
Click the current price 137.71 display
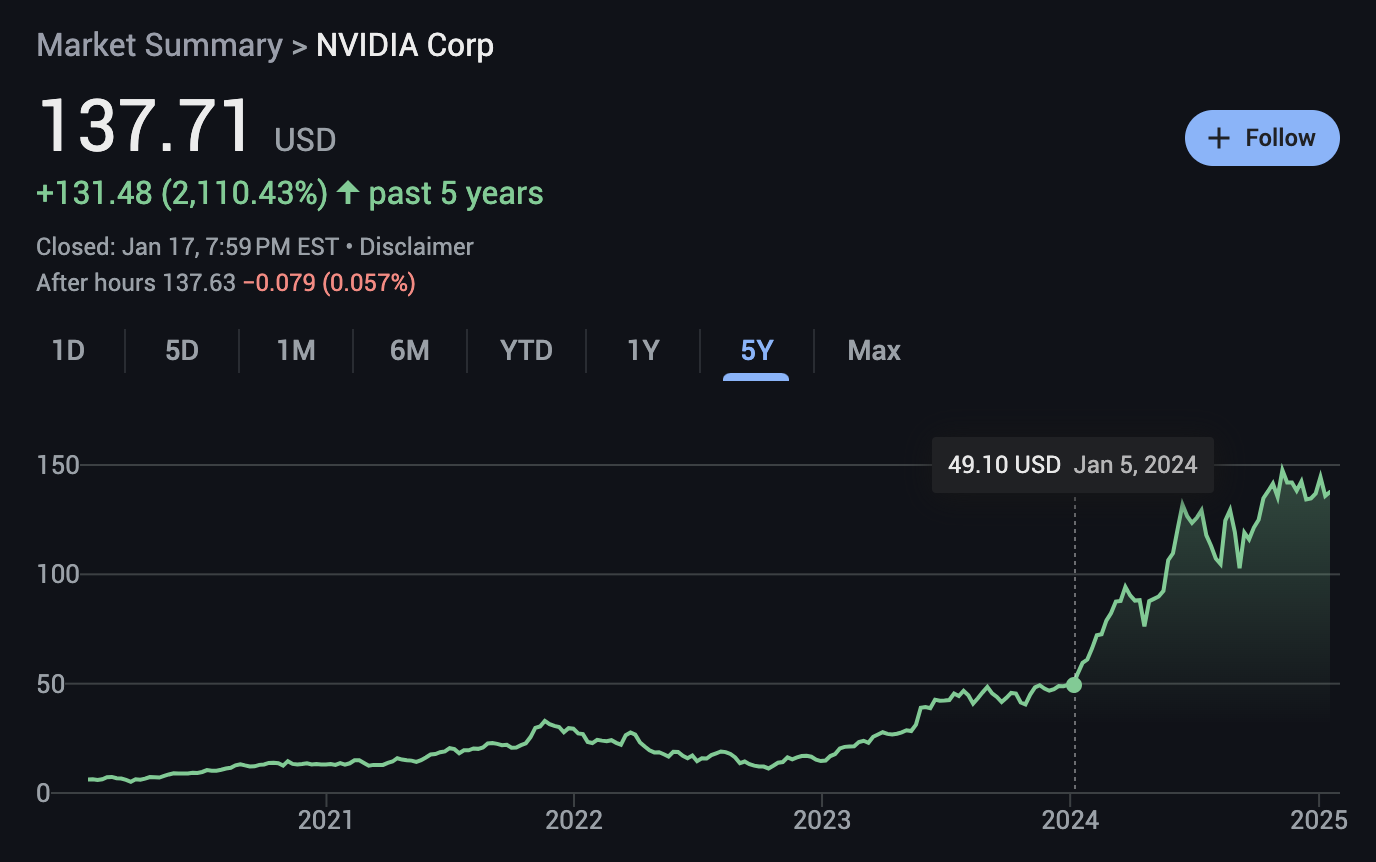145,125
